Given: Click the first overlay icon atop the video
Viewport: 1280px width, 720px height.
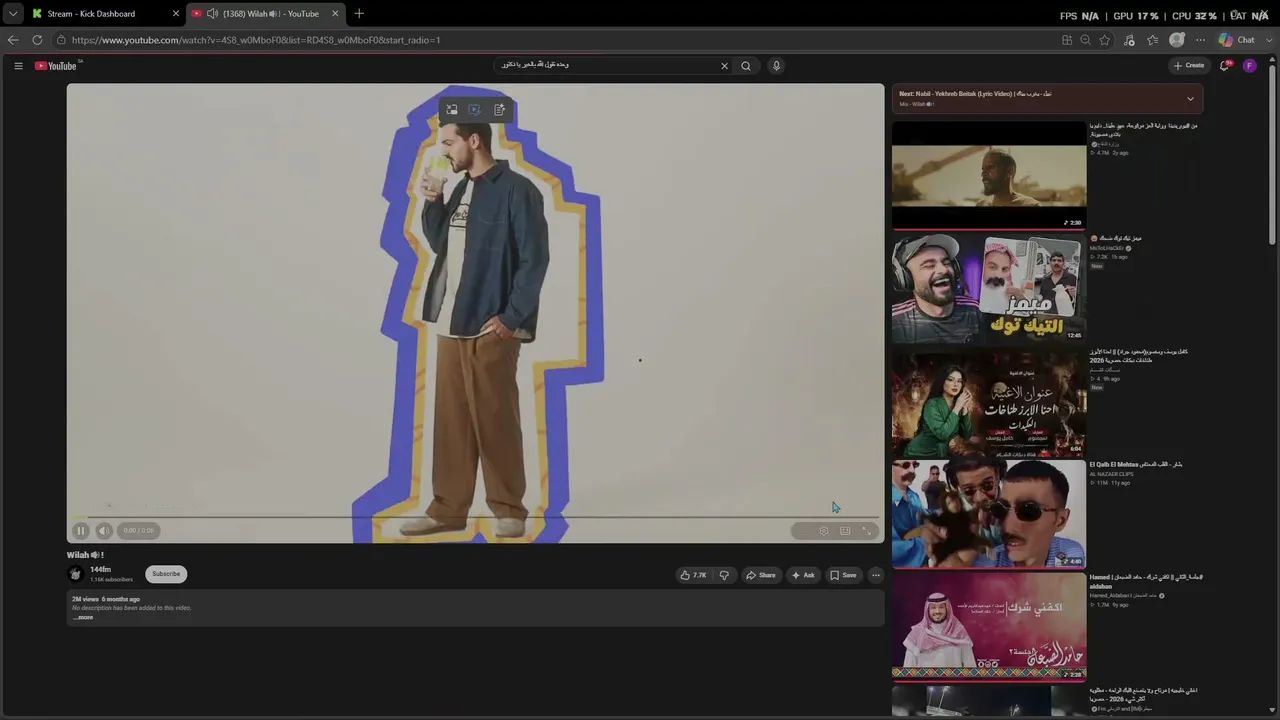Looking at the screenshot, I should click(x=452, y=110).
